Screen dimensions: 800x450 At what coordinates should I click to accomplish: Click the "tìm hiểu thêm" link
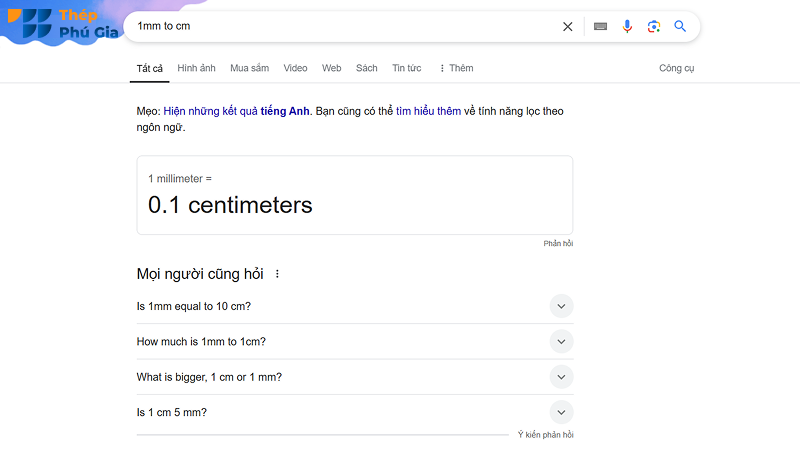pyautogui.click(x=428, y=111)
